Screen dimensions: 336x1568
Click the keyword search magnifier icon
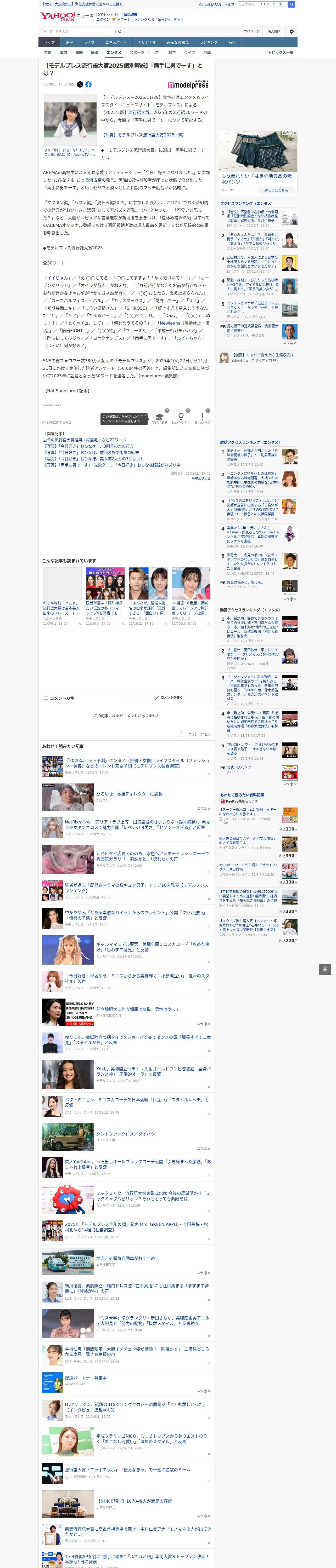click(x=120, y=32)
